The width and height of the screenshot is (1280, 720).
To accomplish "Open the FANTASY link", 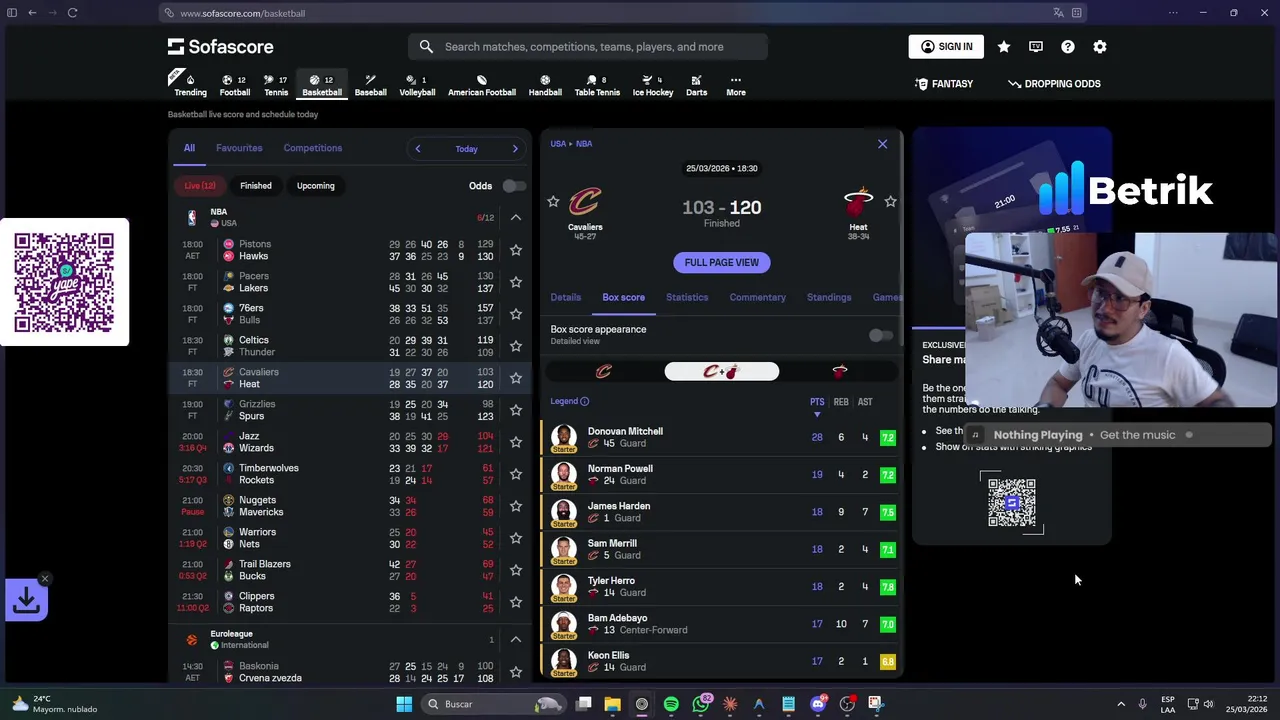I will tap(944, 84).
